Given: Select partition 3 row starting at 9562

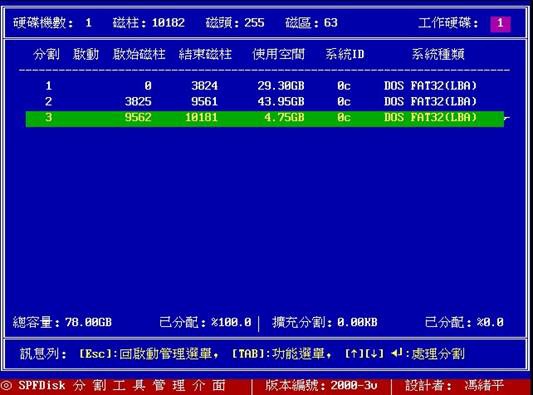Looking at the screenshot, I should [265, 119].
